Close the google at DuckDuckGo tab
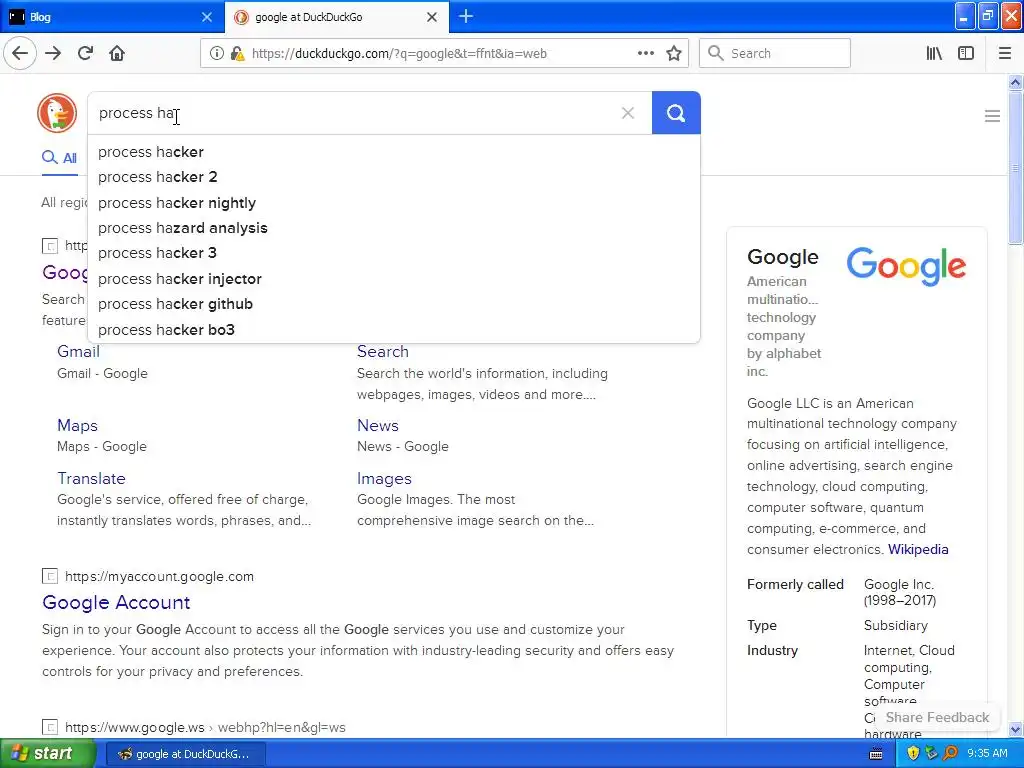 click(x=432, y=17)
